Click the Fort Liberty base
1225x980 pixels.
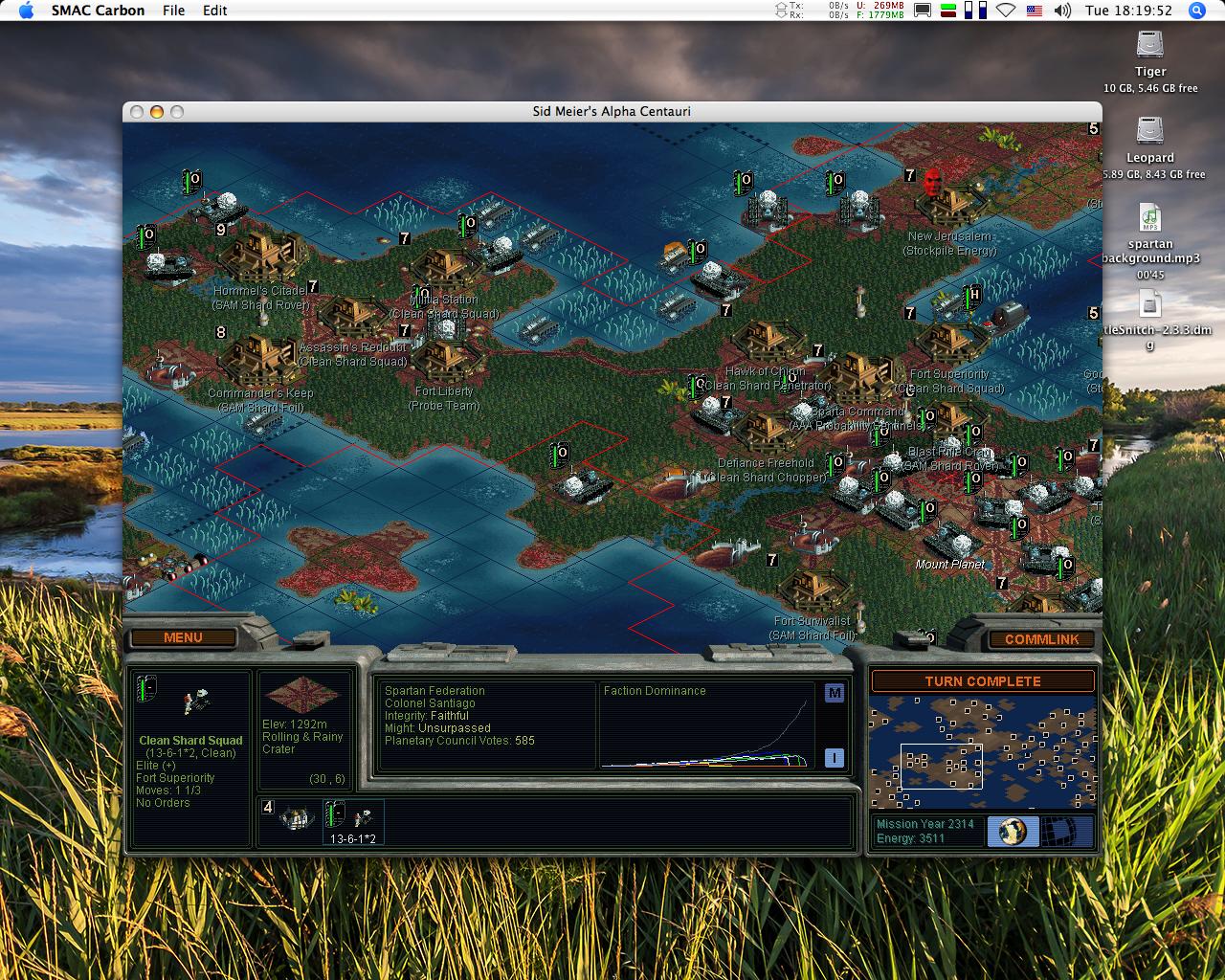[444, 359]
